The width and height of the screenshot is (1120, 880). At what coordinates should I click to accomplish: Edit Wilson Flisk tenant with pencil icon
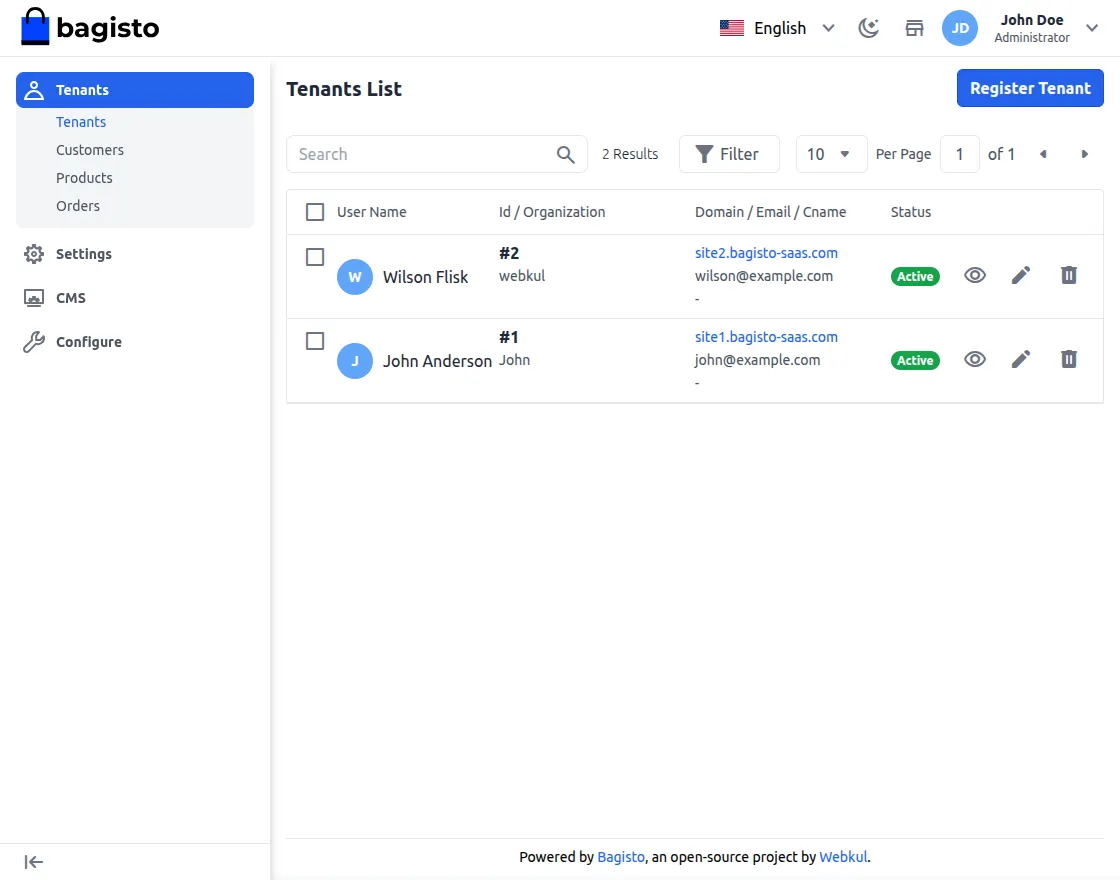1021,276
